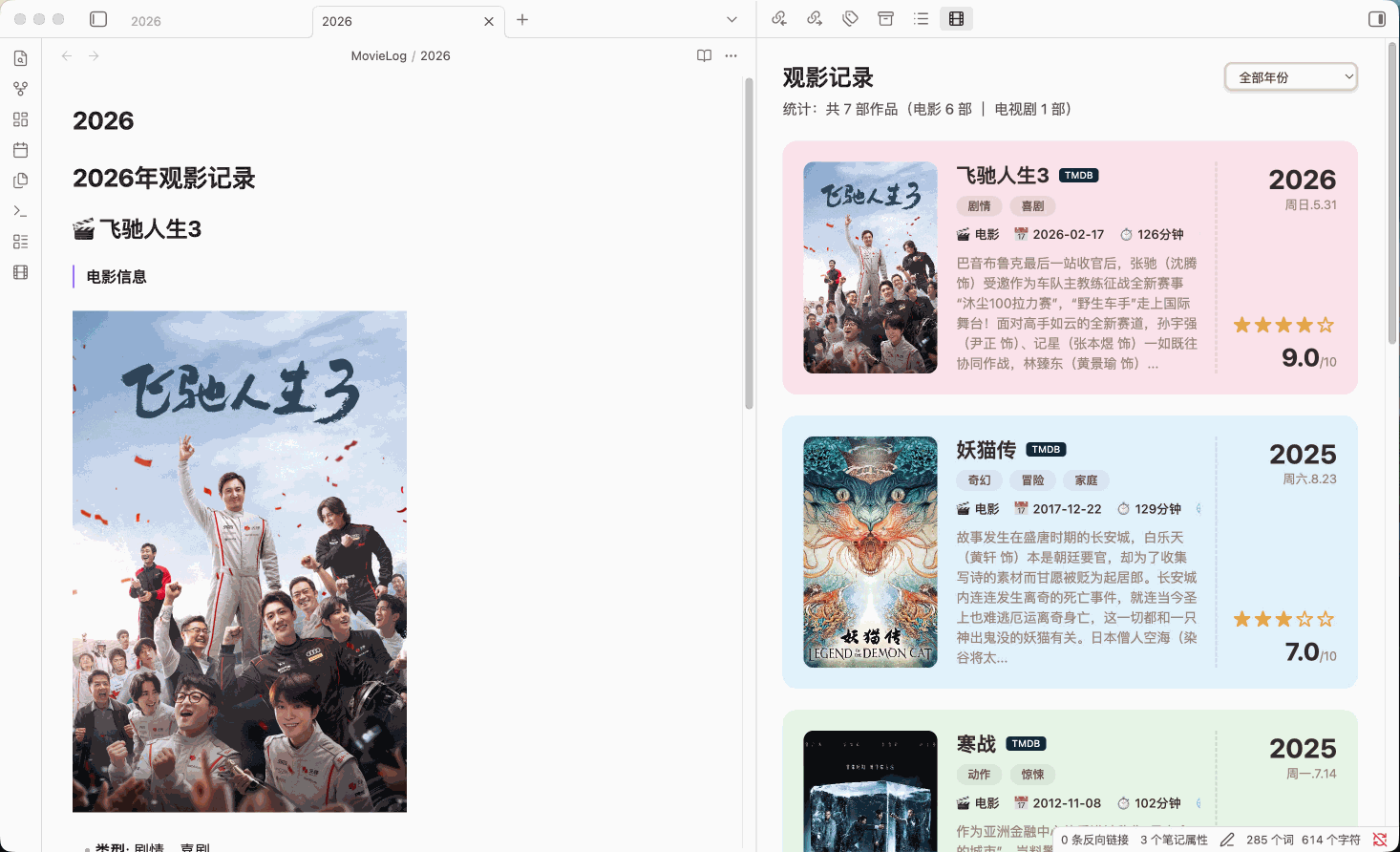Image resolution: width=1400 pixels, height=852 pixels.
Task: Click the large 飞驰人生3 poster in the note
Action: point(240,562)
